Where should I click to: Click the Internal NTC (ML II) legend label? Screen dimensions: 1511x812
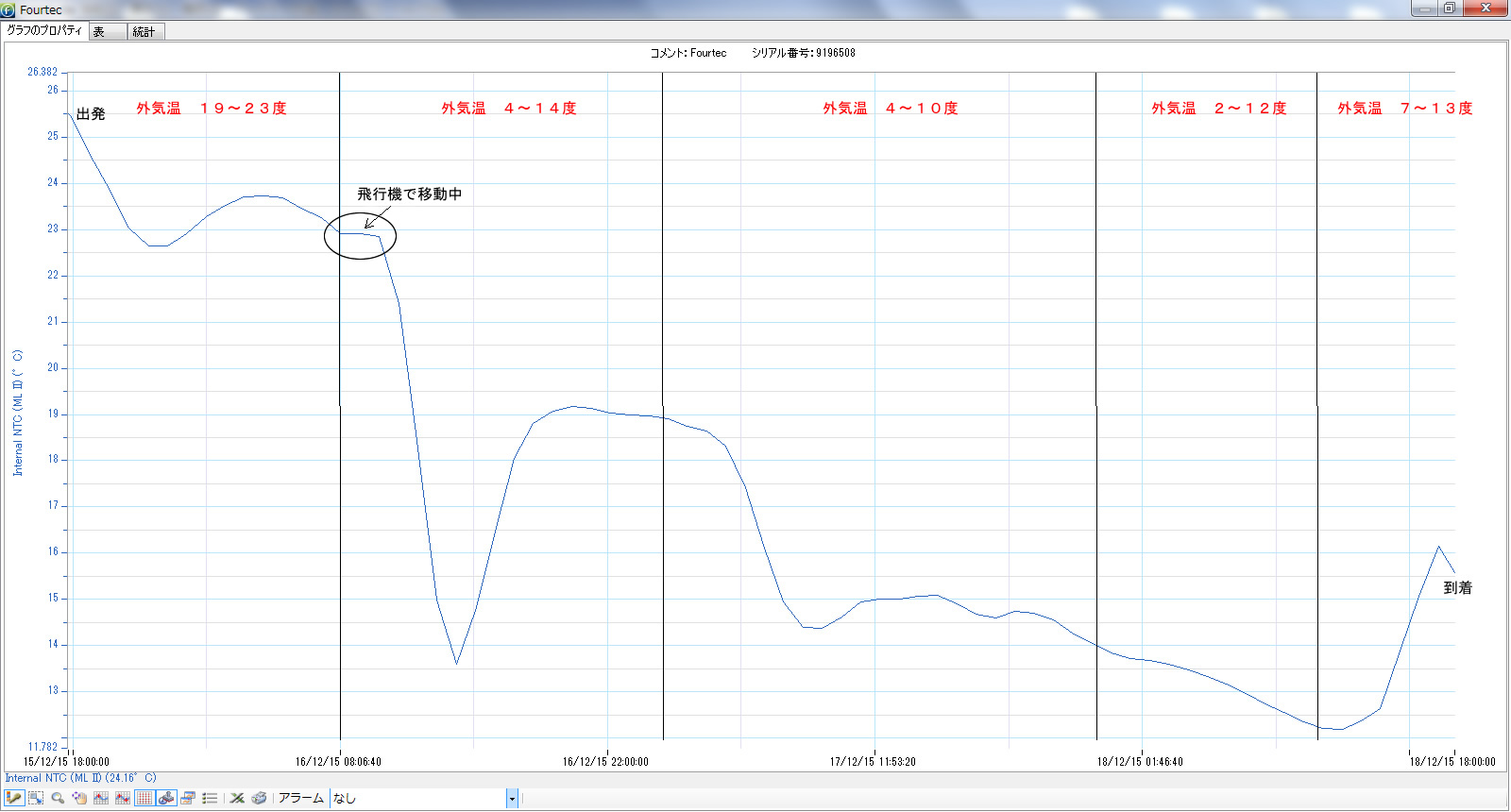(x=80, y=778)
